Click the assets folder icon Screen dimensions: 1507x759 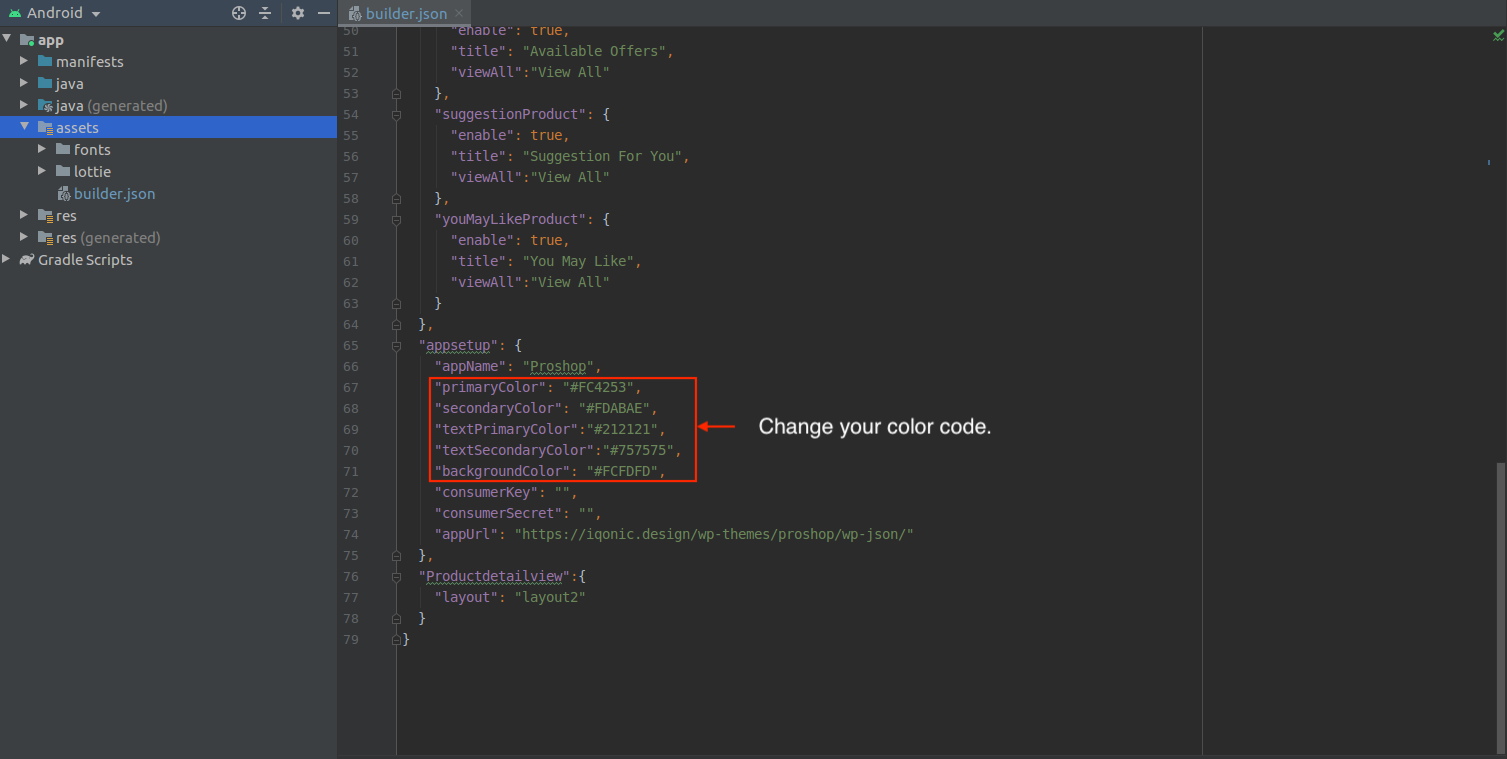pyautogui.click(x=45, y=127)
